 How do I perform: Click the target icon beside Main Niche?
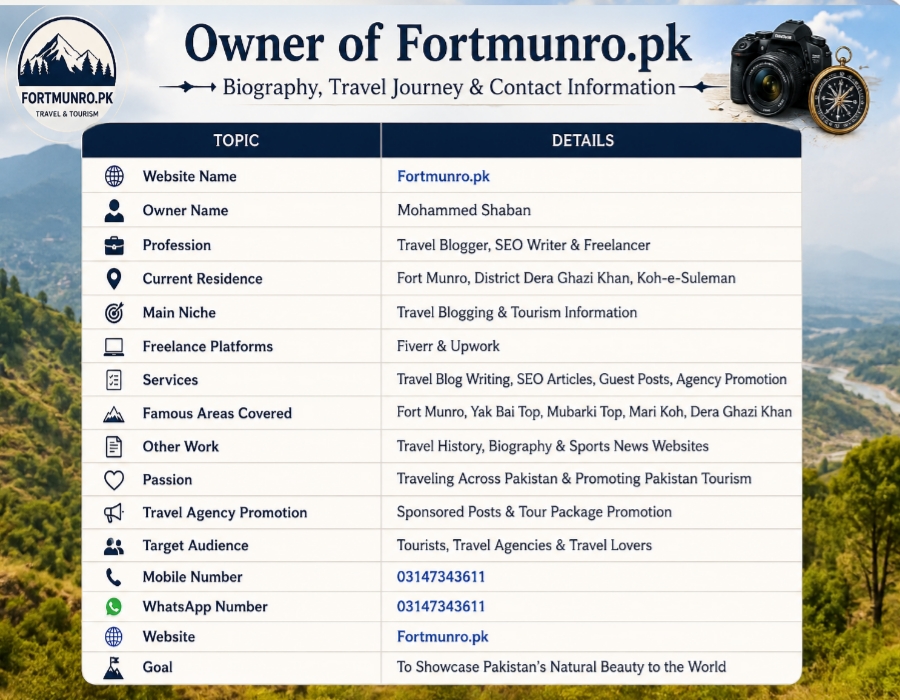tap(114, 313)
